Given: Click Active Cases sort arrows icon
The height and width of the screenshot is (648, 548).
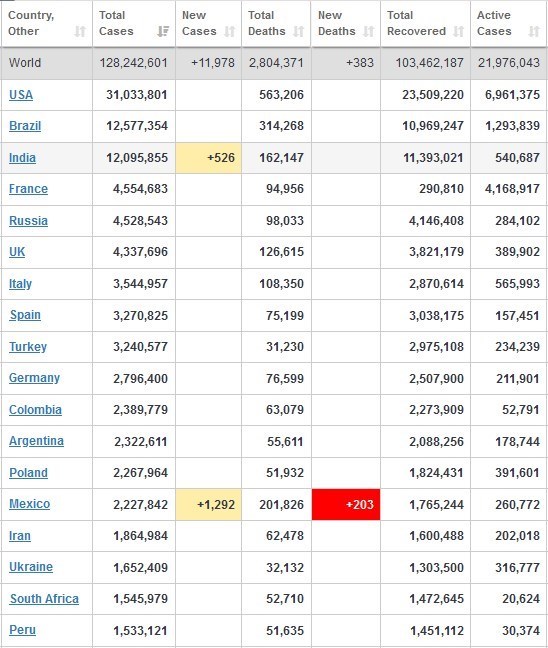Looking at the screenshot, I should tap(534, 31).
